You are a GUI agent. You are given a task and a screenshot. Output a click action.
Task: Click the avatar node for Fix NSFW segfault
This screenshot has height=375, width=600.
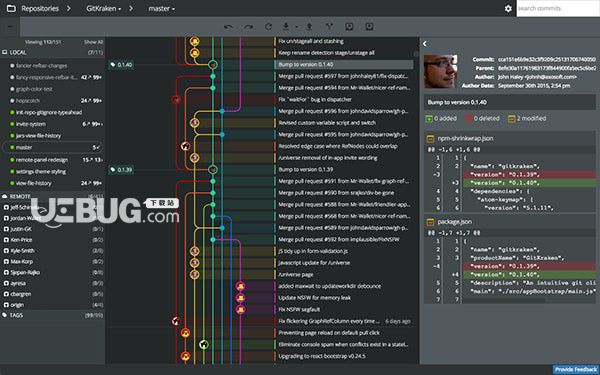click(240, 309)
